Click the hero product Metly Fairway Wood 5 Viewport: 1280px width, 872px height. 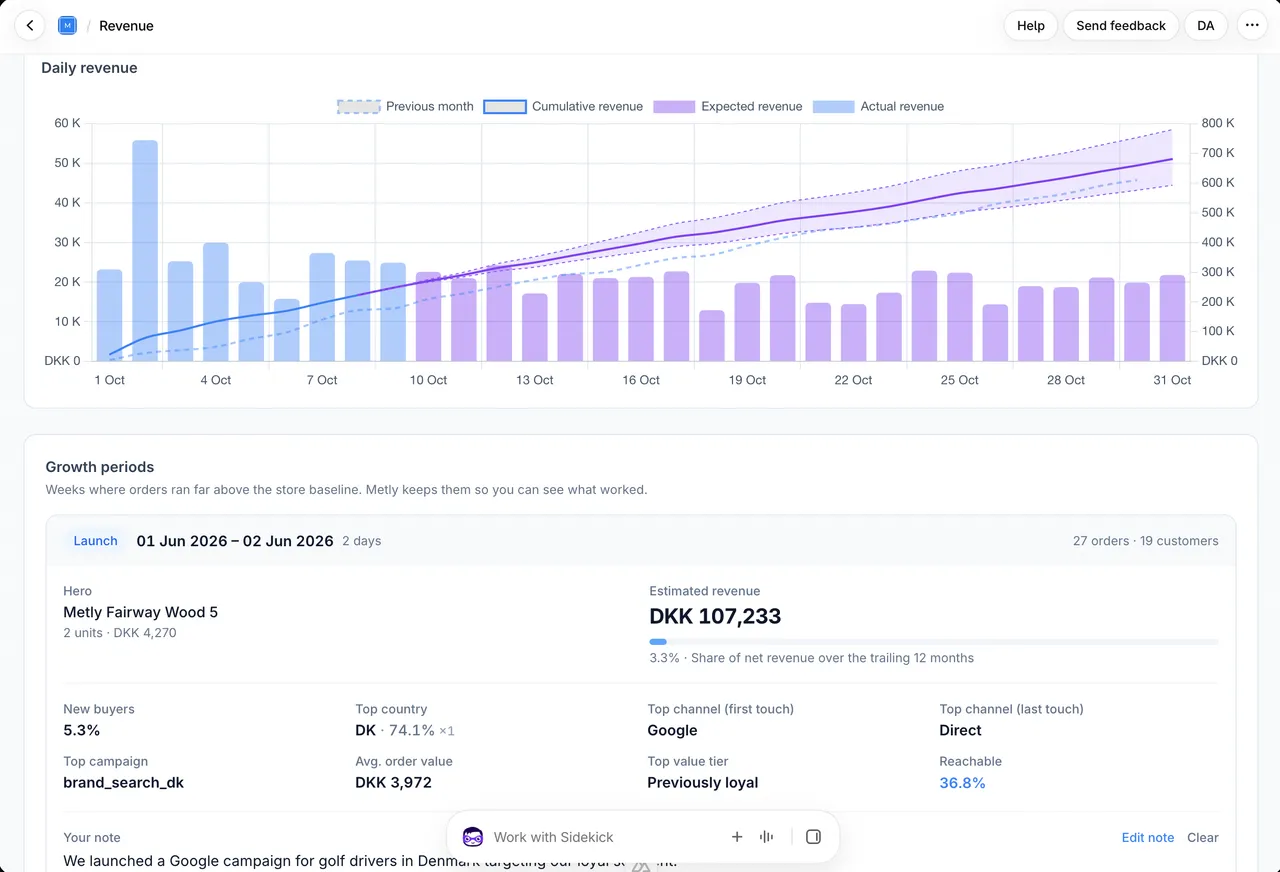click(x=140, y=612)
